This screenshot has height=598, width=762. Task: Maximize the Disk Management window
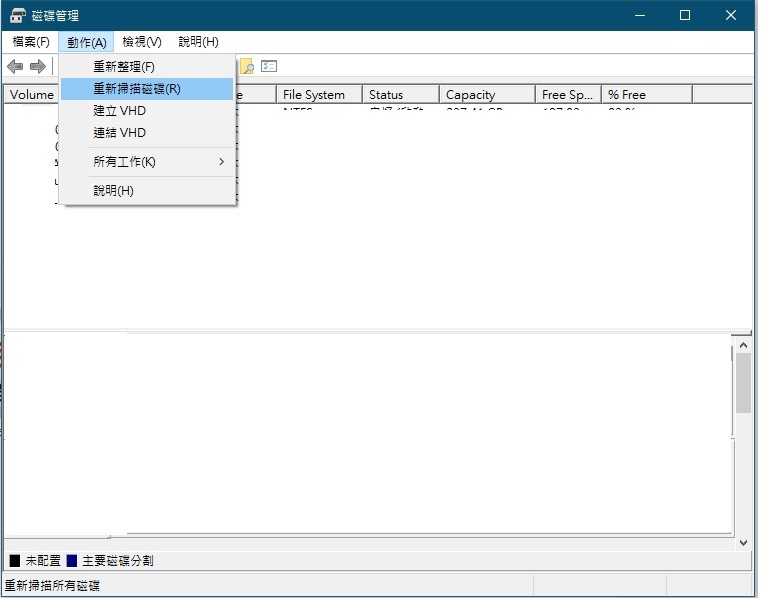point(685,16)
